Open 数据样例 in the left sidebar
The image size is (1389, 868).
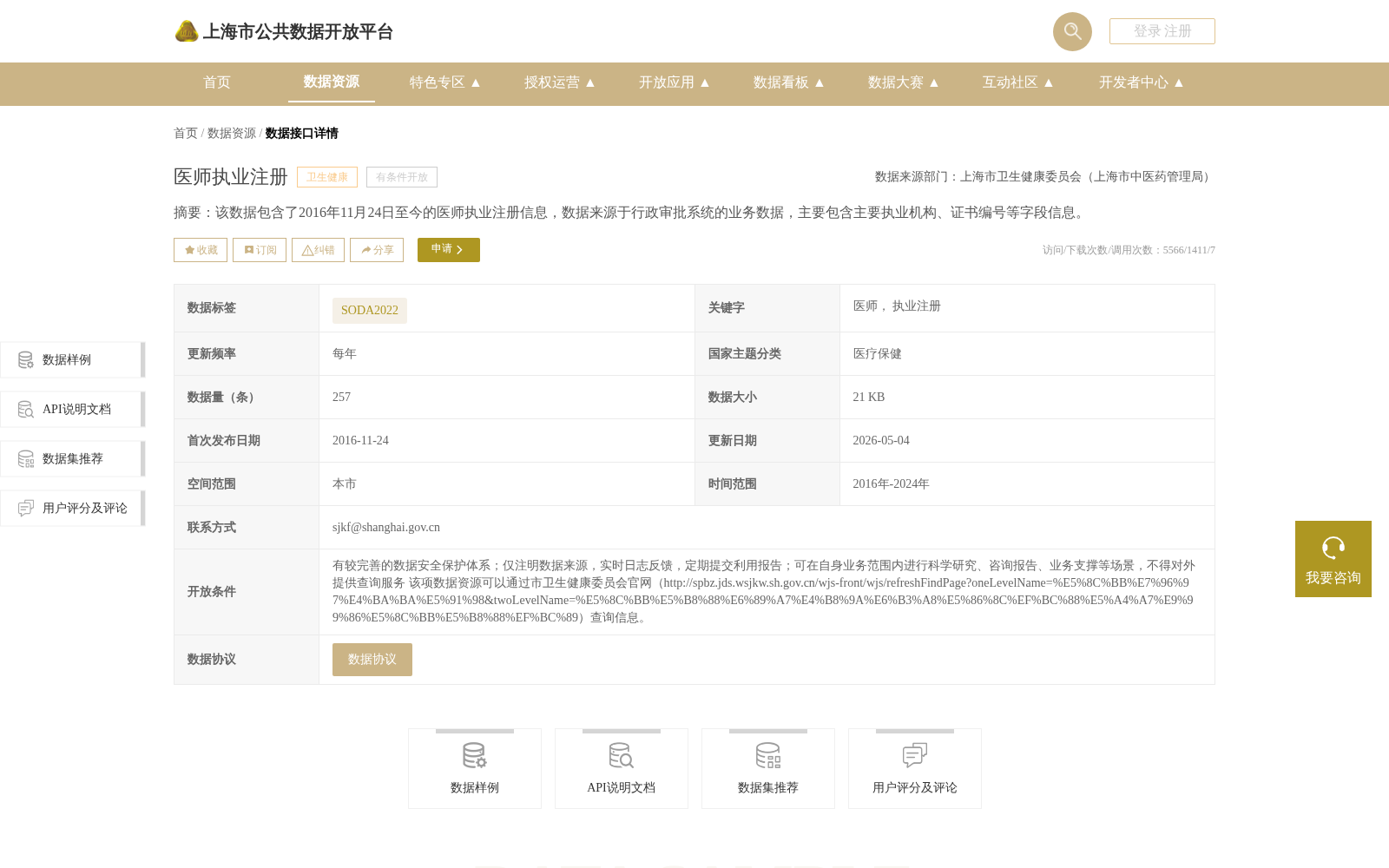point(72,359)
